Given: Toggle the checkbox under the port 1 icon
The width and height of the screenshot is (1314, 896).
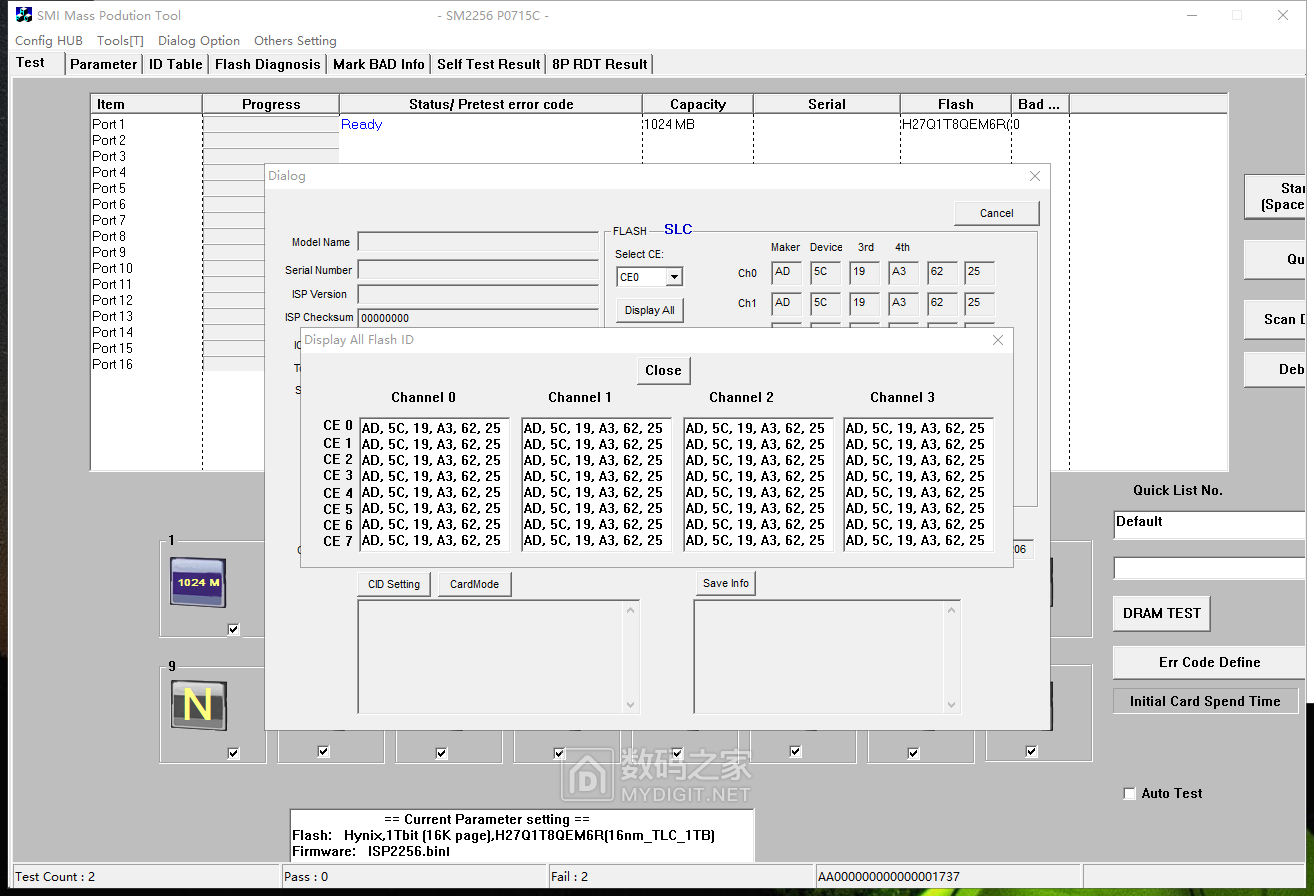Looking at the screenshot, I should (x=234, y=630).
